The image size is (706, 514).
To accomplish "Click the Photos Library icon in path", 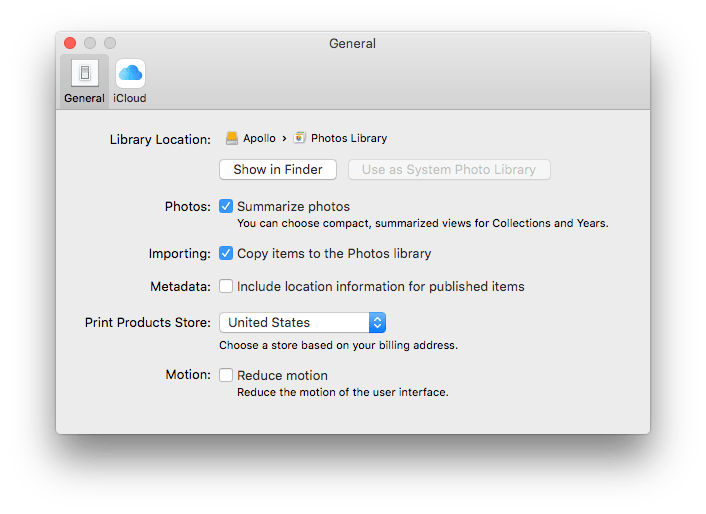I will 299,138.
